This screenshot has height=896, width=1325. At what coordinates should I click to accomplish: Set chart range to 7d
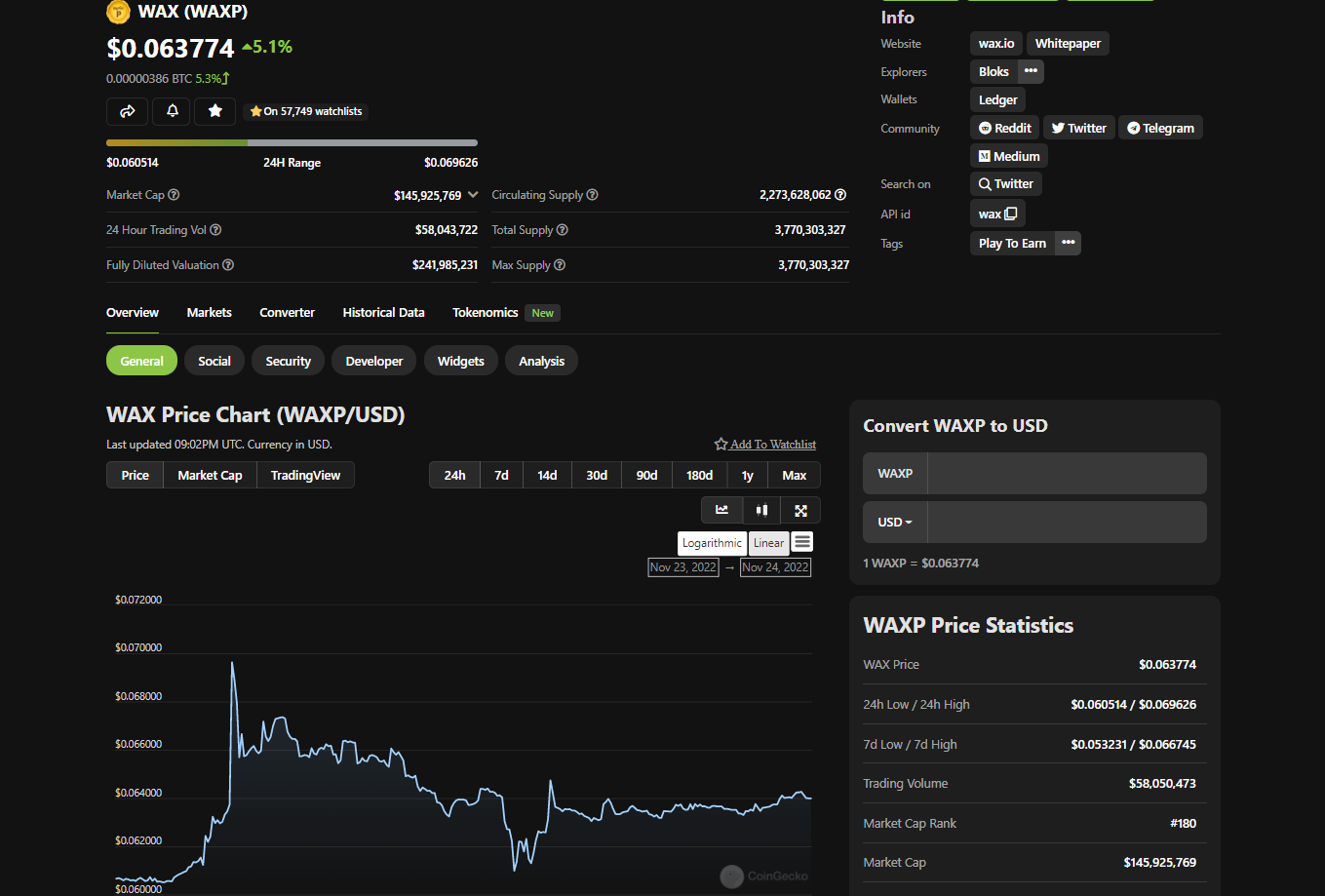501,475
